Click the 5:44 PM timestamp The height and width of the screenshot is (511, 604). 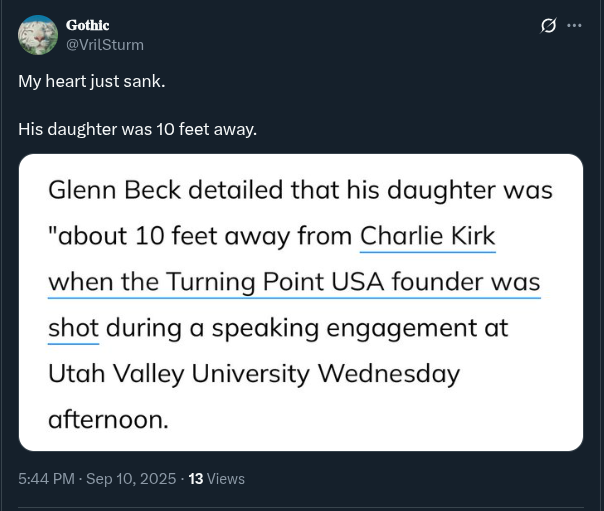[46, 479]
